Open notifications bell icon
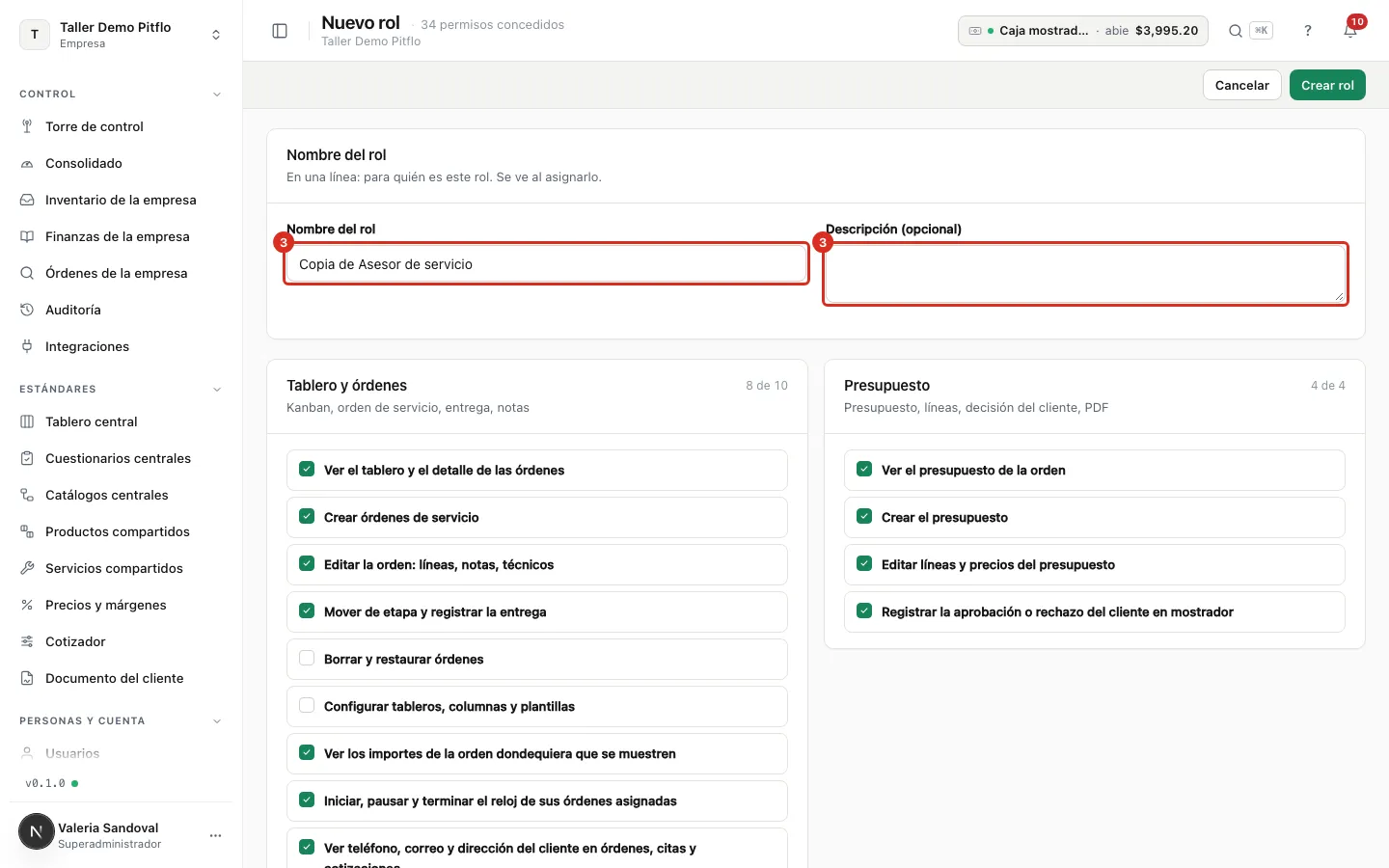 point(1350,31)
